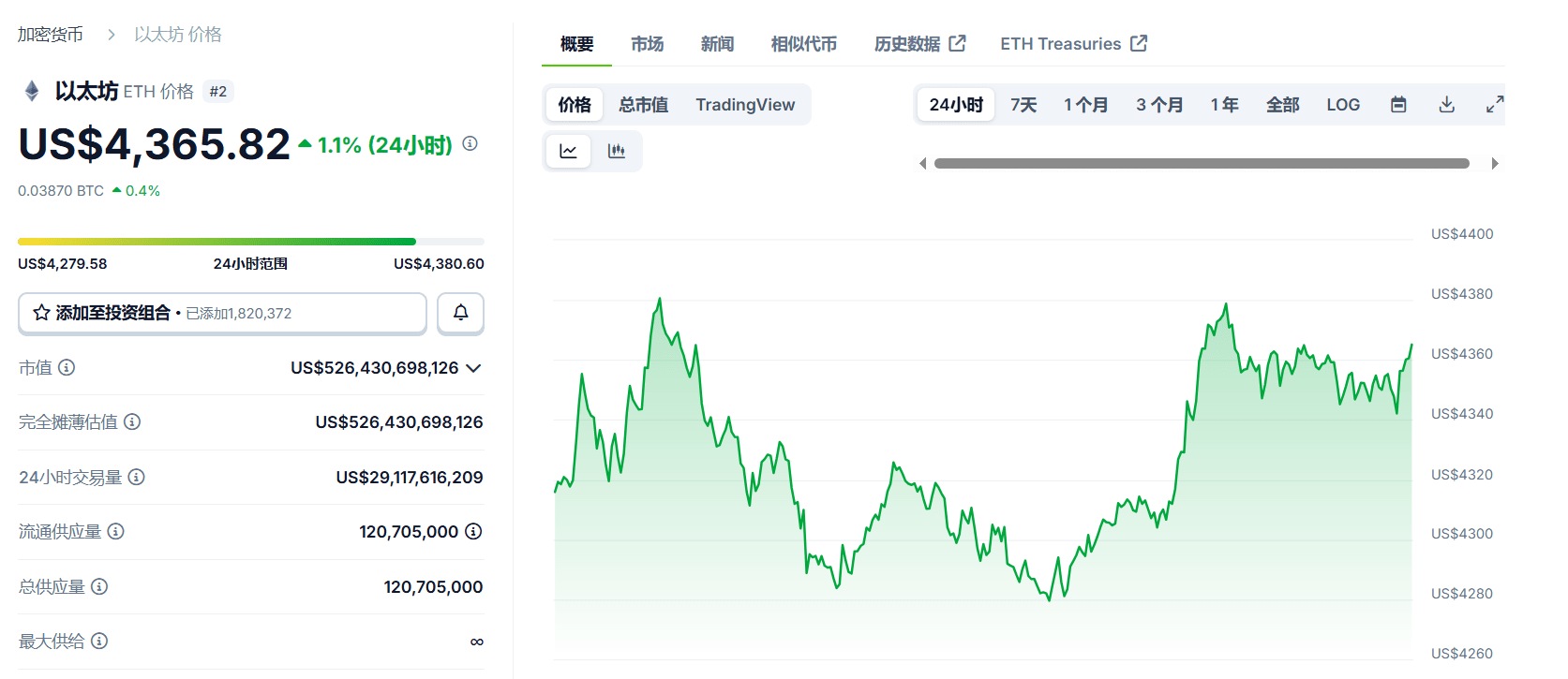Click the star icon in 添加至投资组合
1568x679 pixels.
pyautogui.click(x=41, y=313)
